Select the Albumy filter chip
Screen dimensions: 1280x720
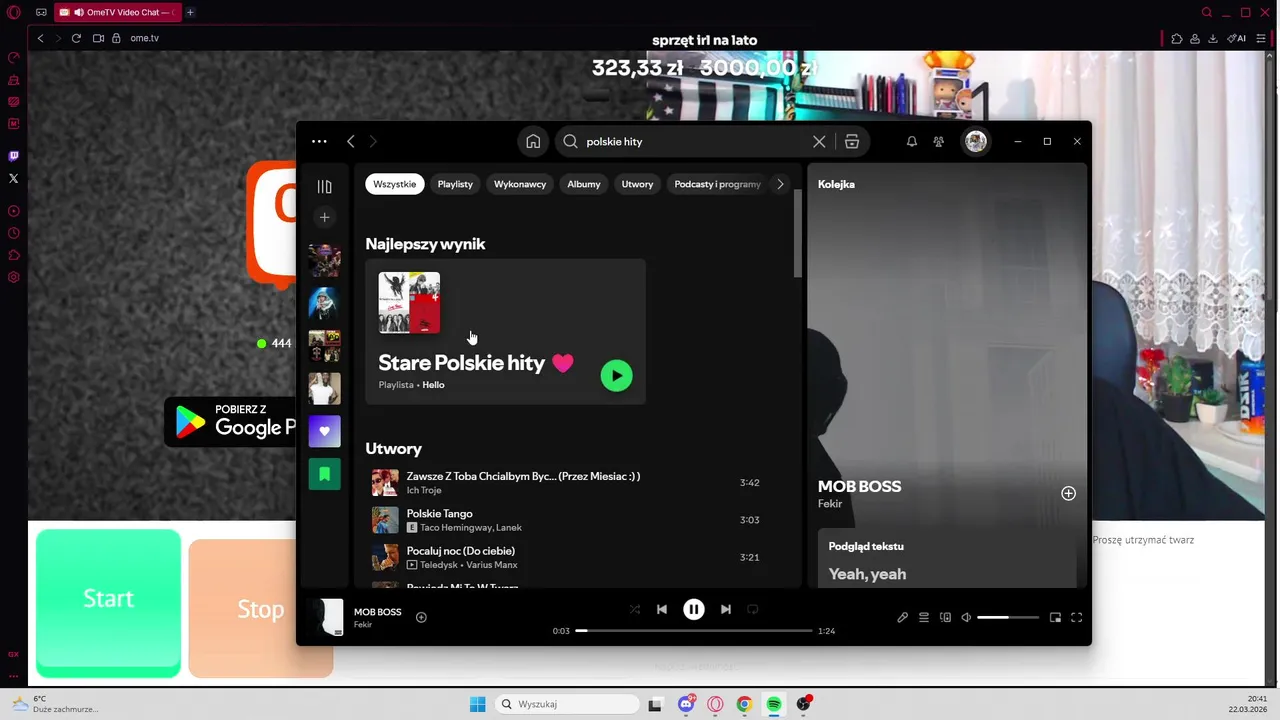pos(584,184)
